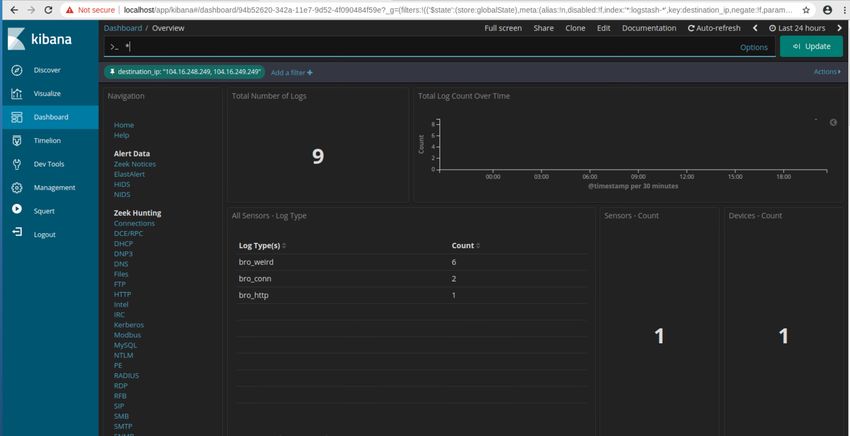Step time range forward arrow
Image resolution: width=850 pixels, height=436 pixels.
click(839, 28)
